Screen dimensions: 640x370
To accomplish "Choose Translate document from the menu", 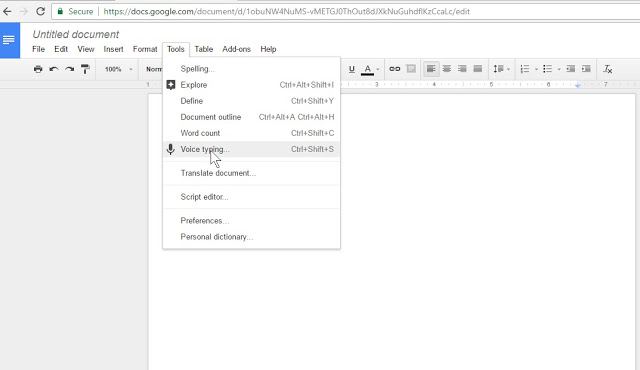I will [251, 173].
